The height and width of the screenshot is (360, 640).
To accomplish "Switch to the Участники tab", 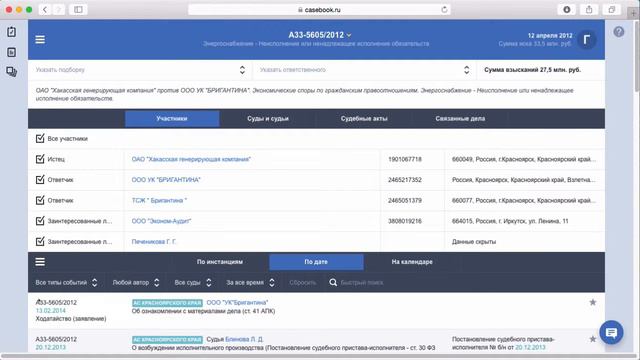I will [172, 119].
